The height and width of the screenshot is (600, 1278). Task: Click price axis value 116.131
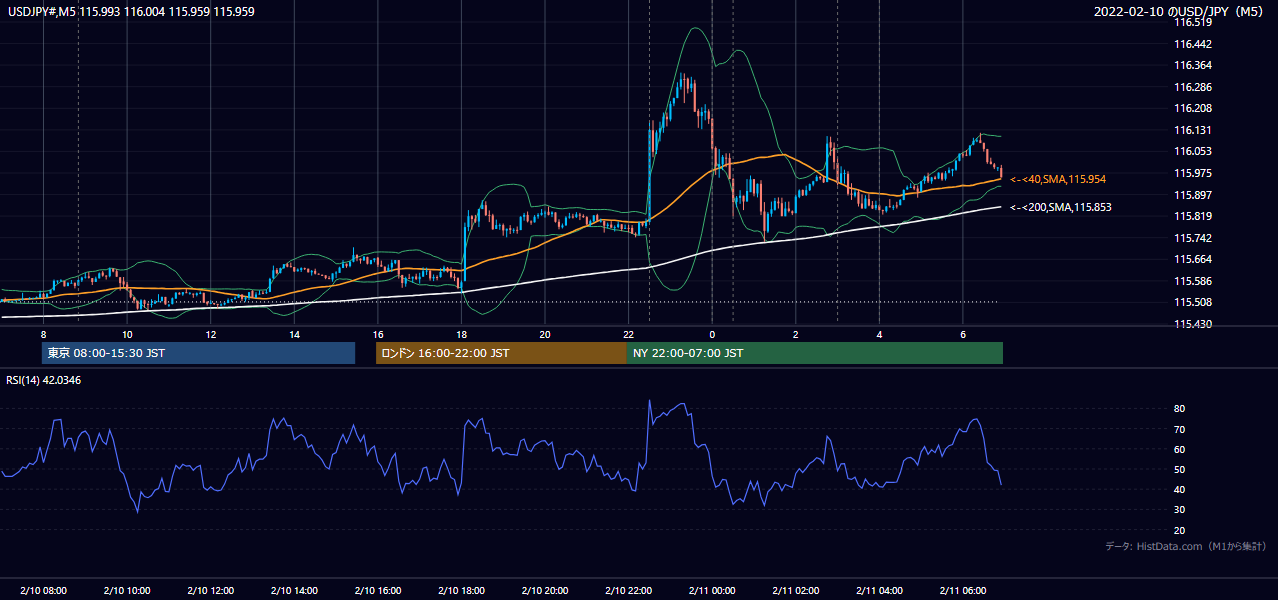point(1193,130)
